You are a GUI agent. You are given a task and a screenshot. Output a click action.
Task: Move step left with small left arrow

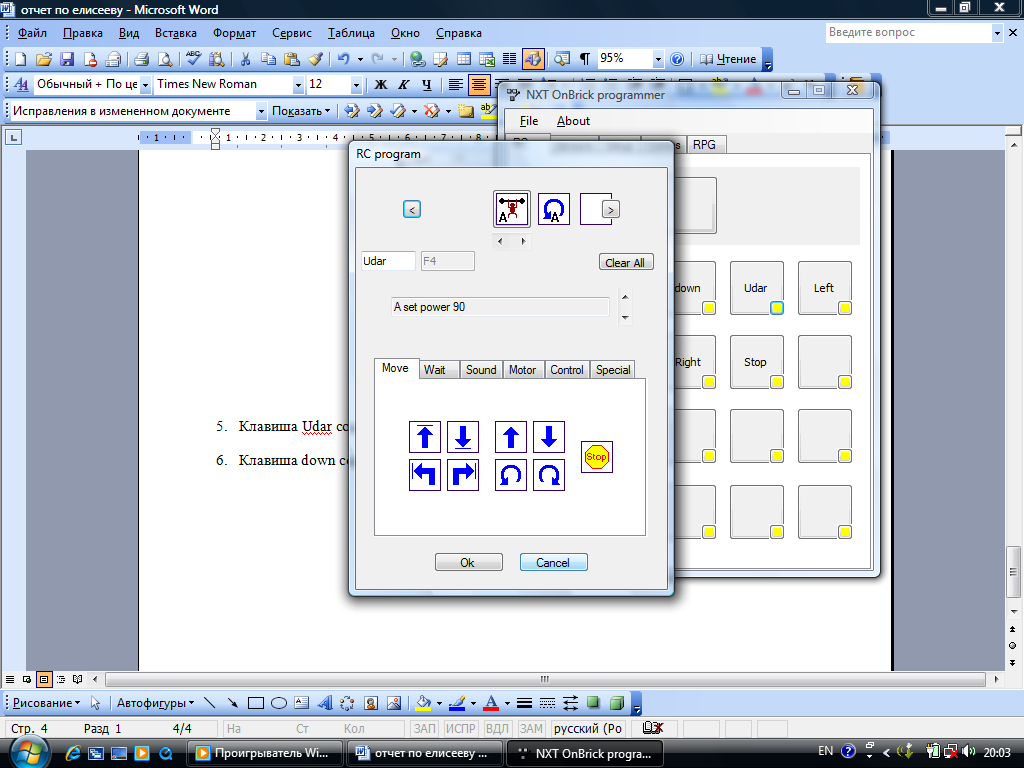tap(500, 241)
